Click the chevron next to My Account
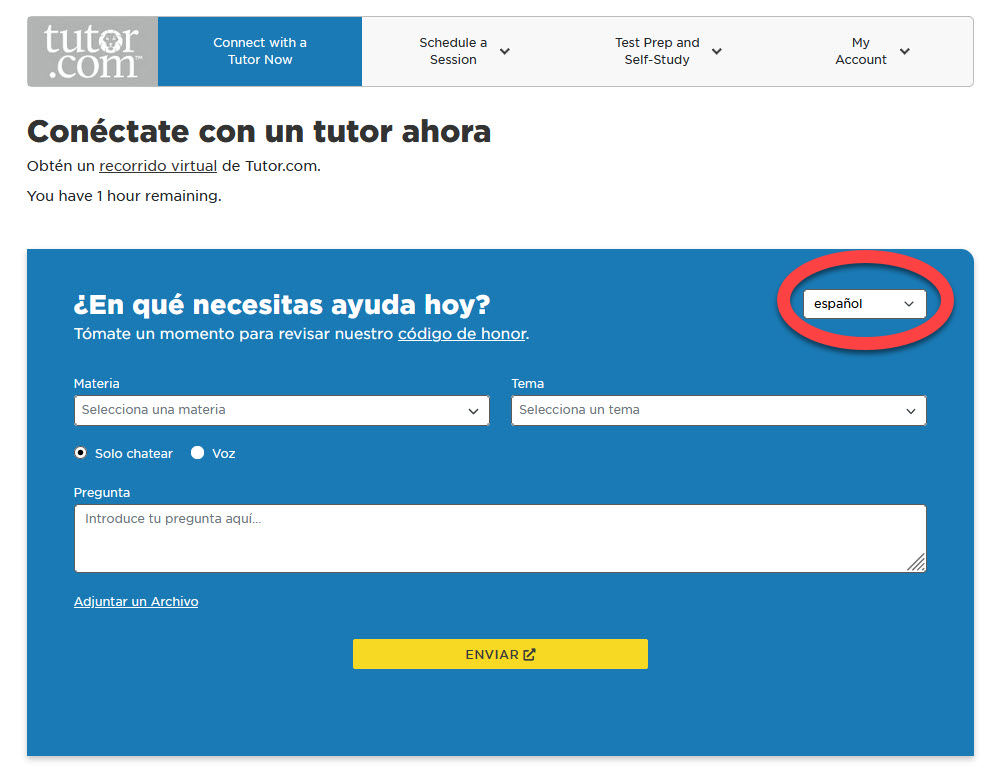This screenshot has width=992, height=772. click(x=904, y=51)
